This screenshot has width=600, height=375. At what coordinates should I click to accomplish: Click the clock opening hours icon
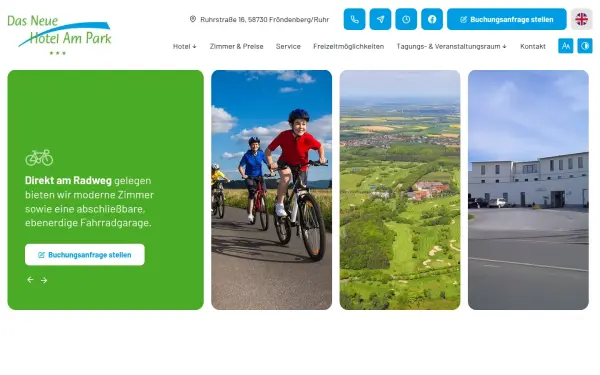click(x=406, y=19)
